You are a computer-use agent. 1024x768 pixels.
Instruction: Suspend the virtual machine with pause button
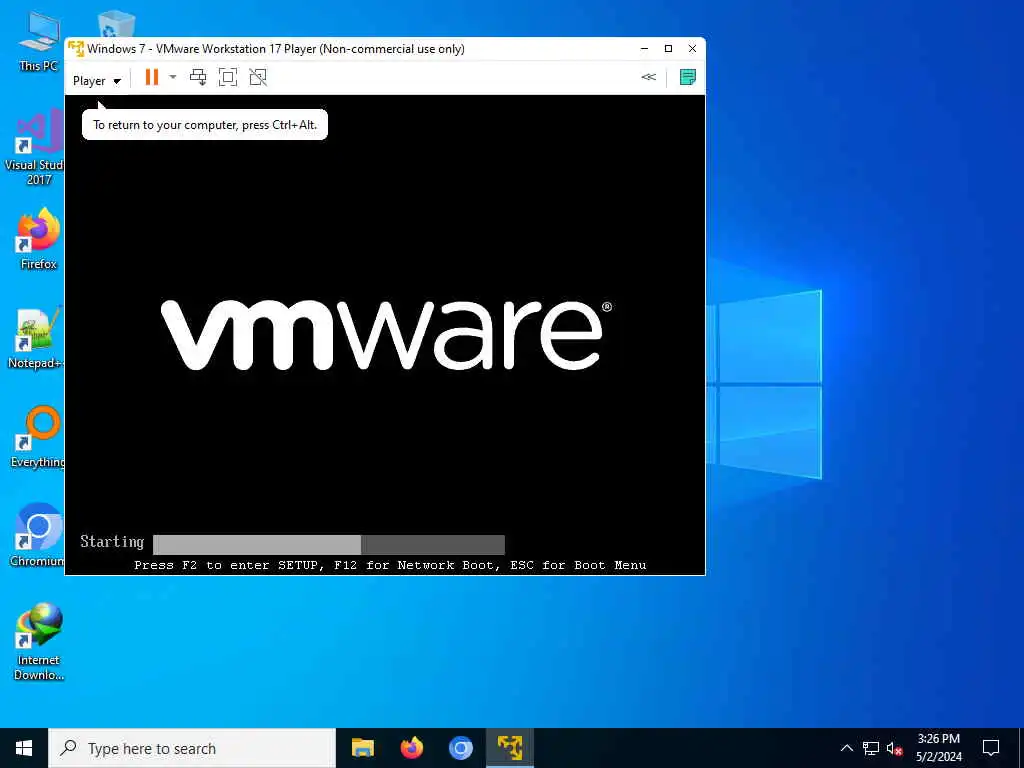tap(152, 77)
